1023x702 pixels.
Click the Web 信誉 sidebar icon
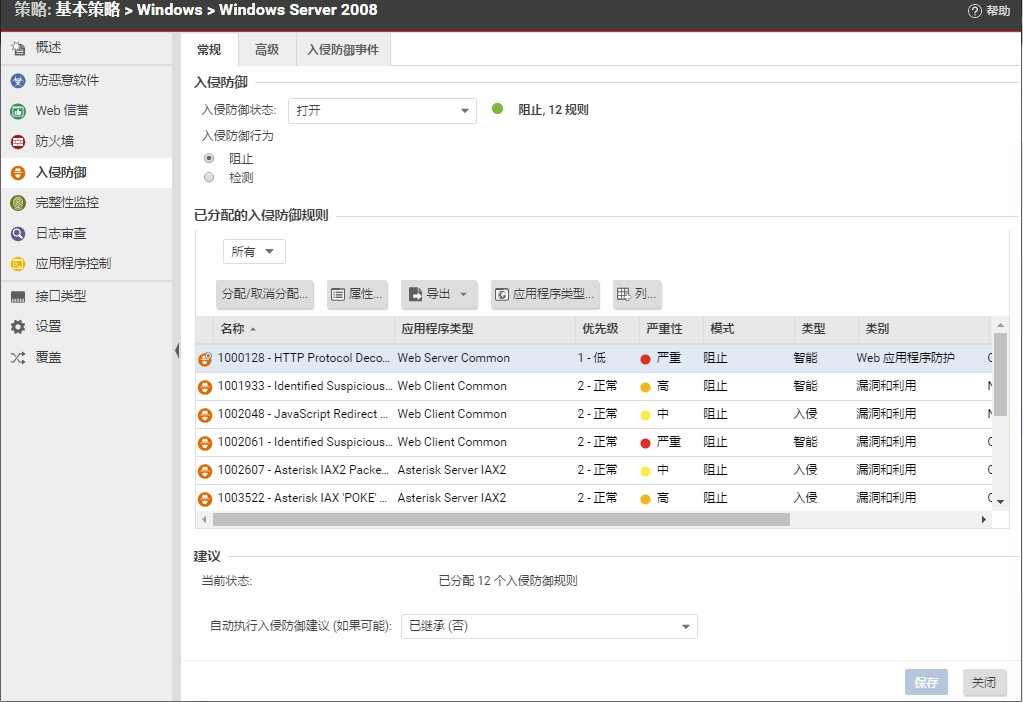(18, 111)
